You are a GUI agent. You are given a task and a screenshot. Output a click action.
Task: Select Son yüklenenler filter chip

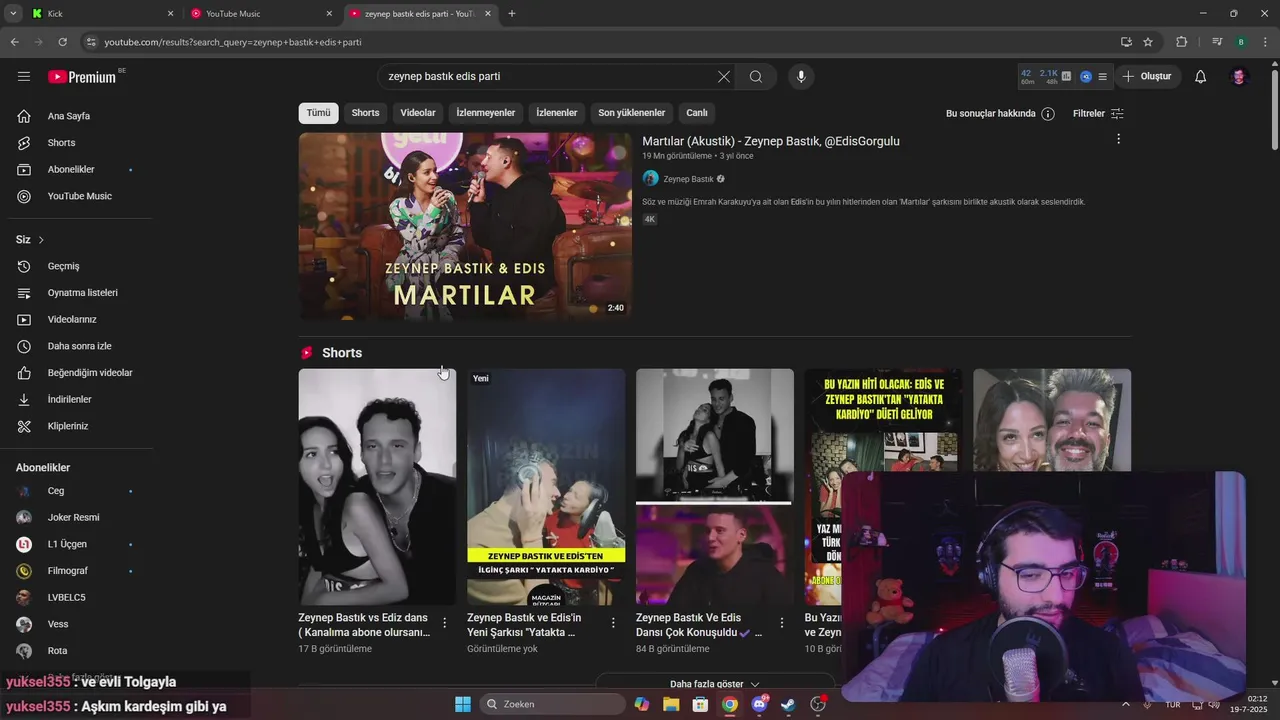(x=632, y=113)
